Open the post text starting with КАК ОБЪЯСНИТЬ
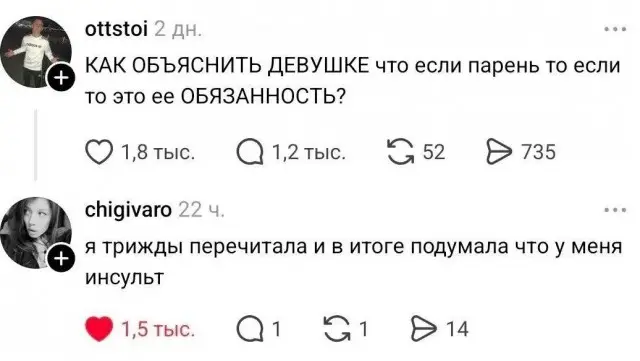The width and height of the screenshot is (640, 361). [352, 81]
